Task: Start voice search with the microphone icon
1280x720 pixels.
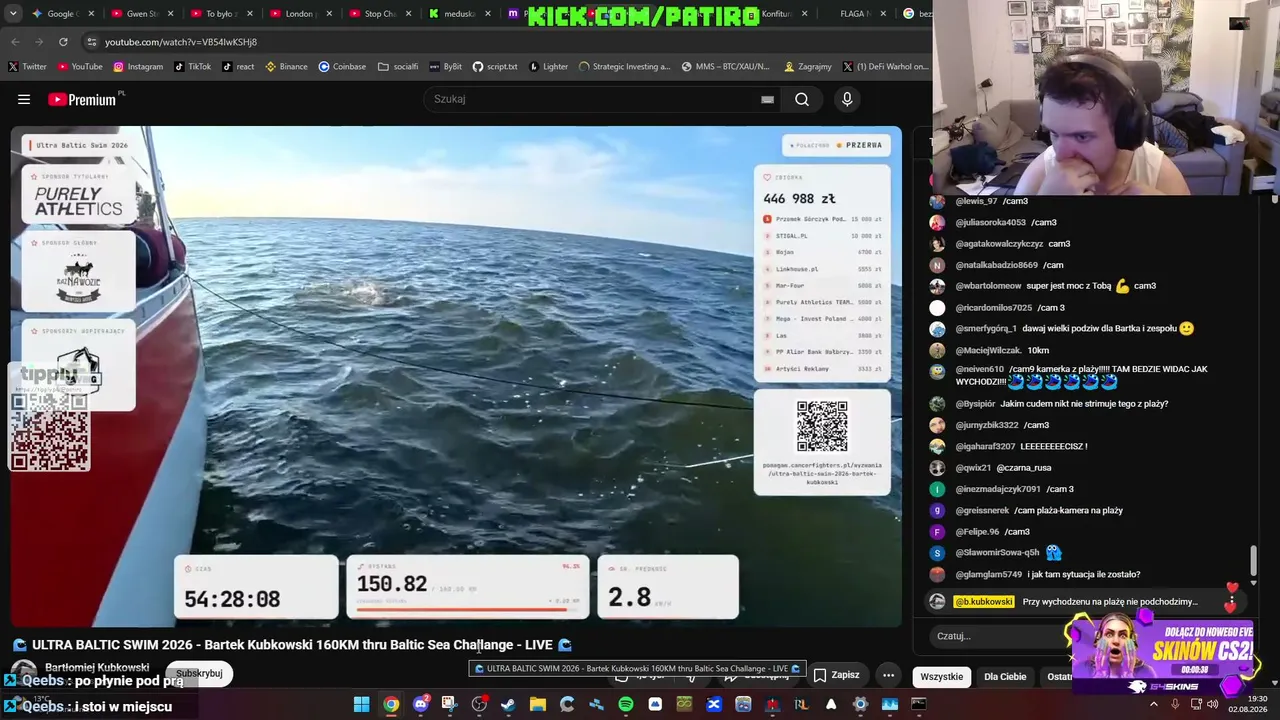Action: point(847,99)
